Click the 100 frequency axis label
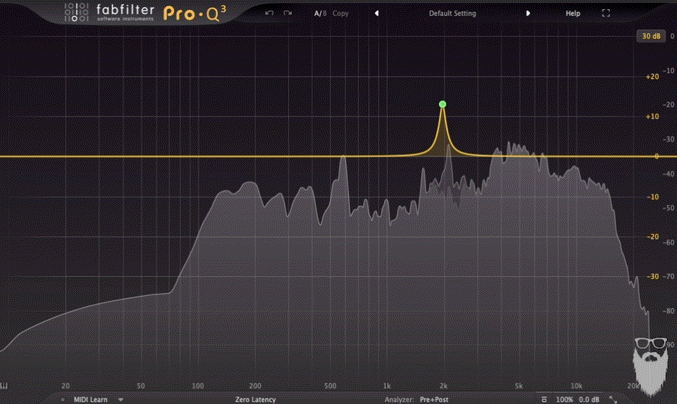Viewport: 677px width, 404px height. [x=198, y=385]
